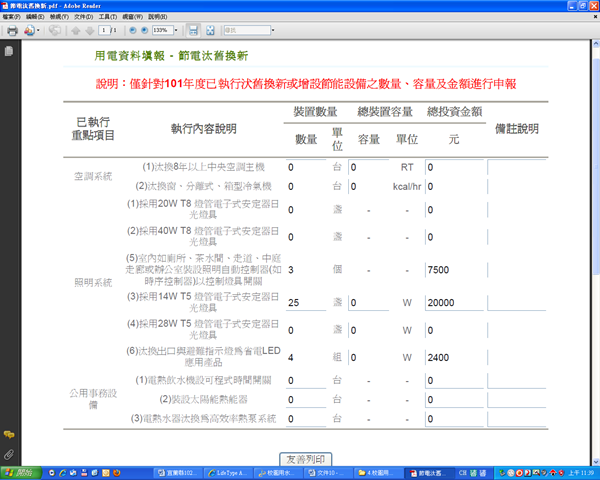This screenshot has width=600, height=480.
Task: Click Internet Explorer quick launch icon
Action: [x=62, y=473]
